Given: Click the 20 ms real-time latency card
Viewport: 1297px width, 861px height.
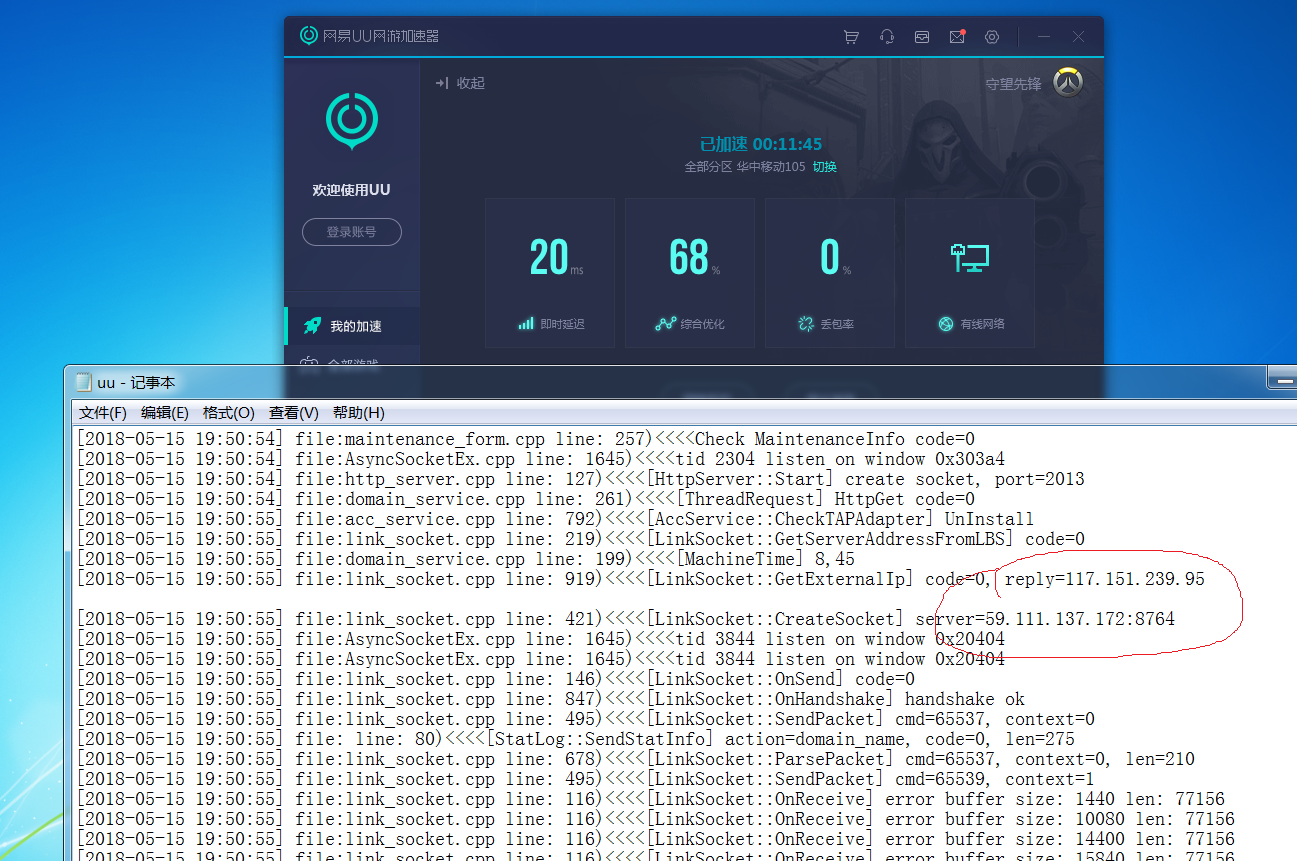Looking at the screenshot, I should point(550,272).
